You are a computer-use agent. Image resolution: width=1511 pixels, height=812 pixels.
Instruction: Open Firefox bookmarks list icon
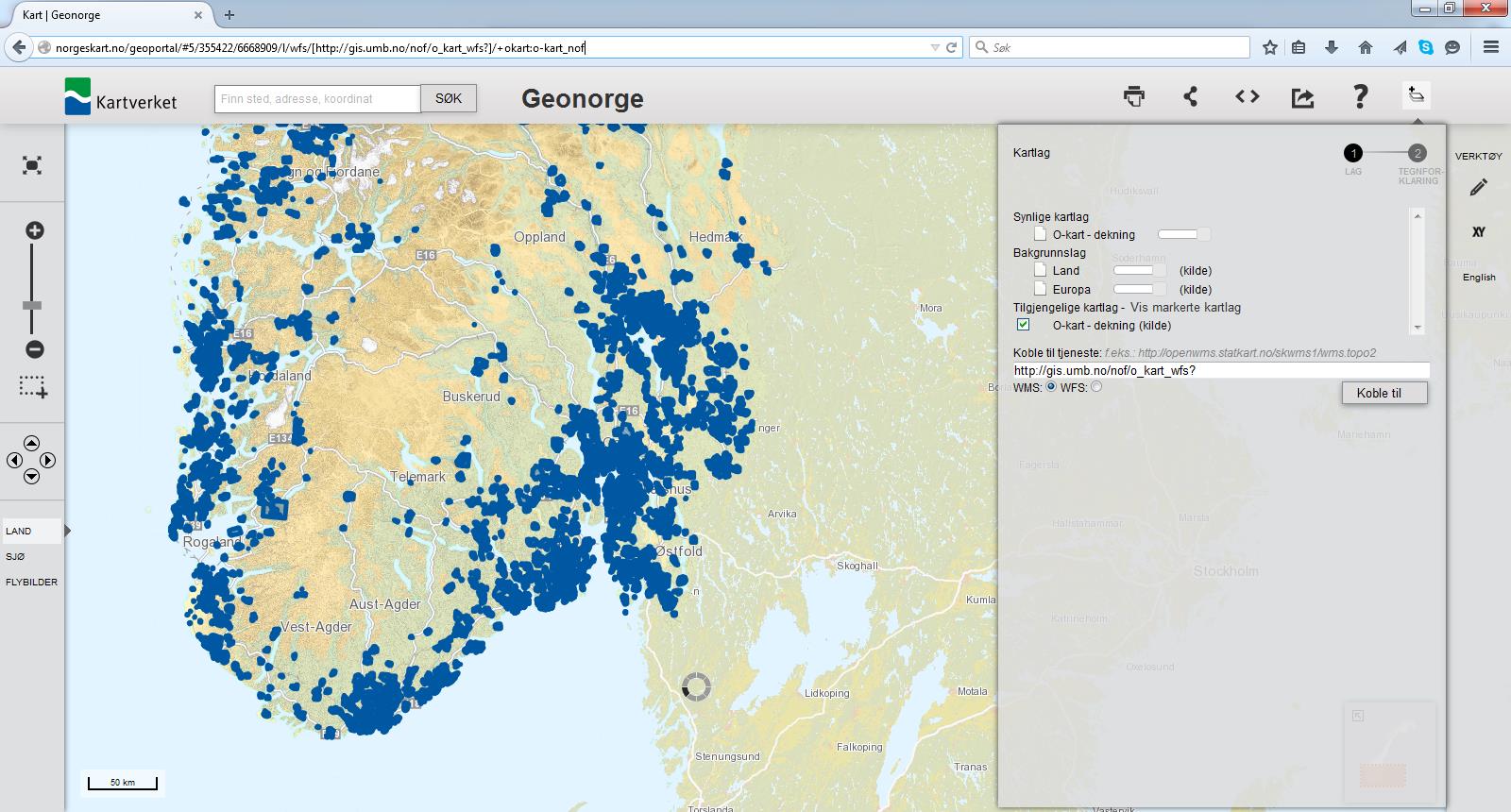(x=1299, y=47)
